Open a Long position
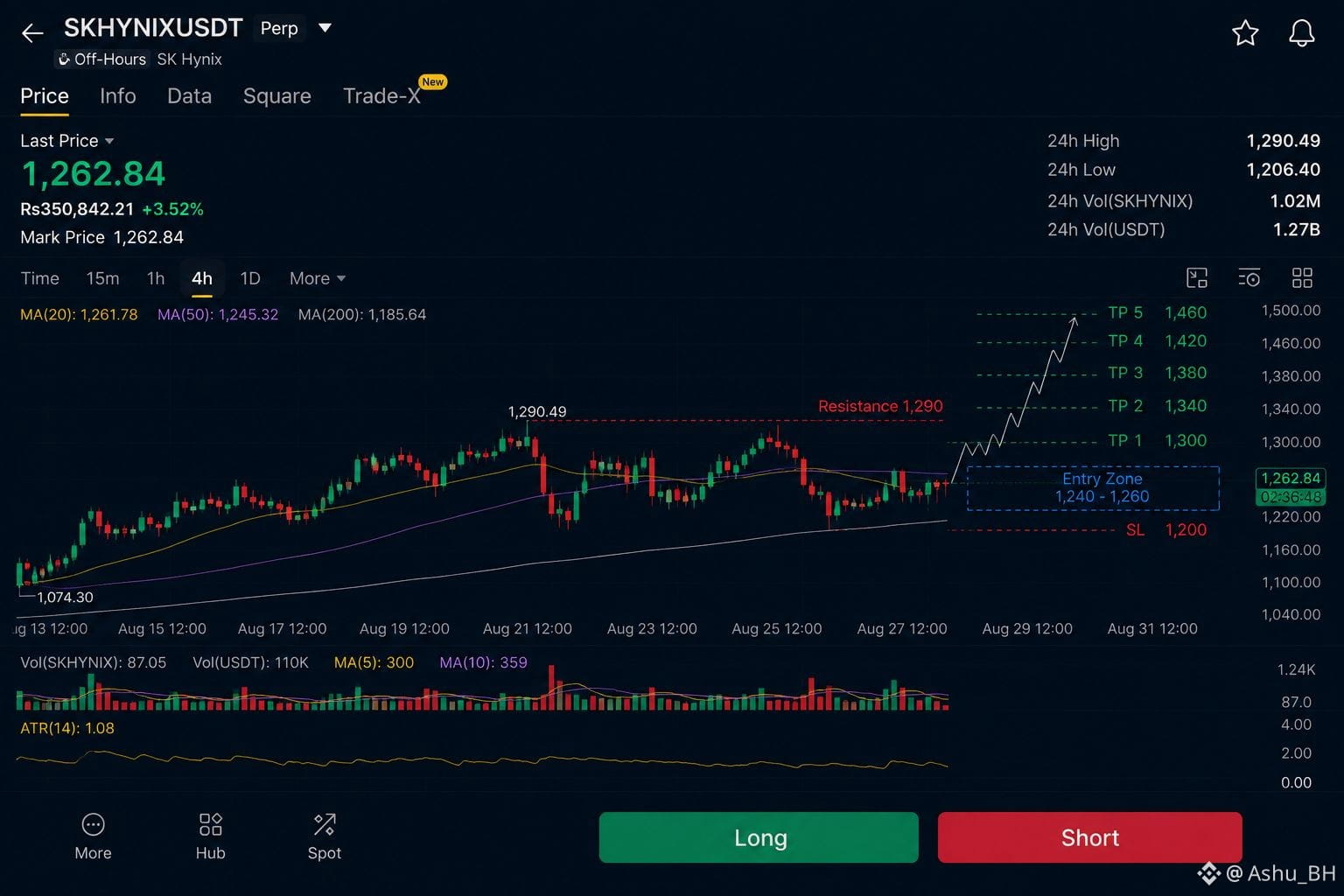 759,837
